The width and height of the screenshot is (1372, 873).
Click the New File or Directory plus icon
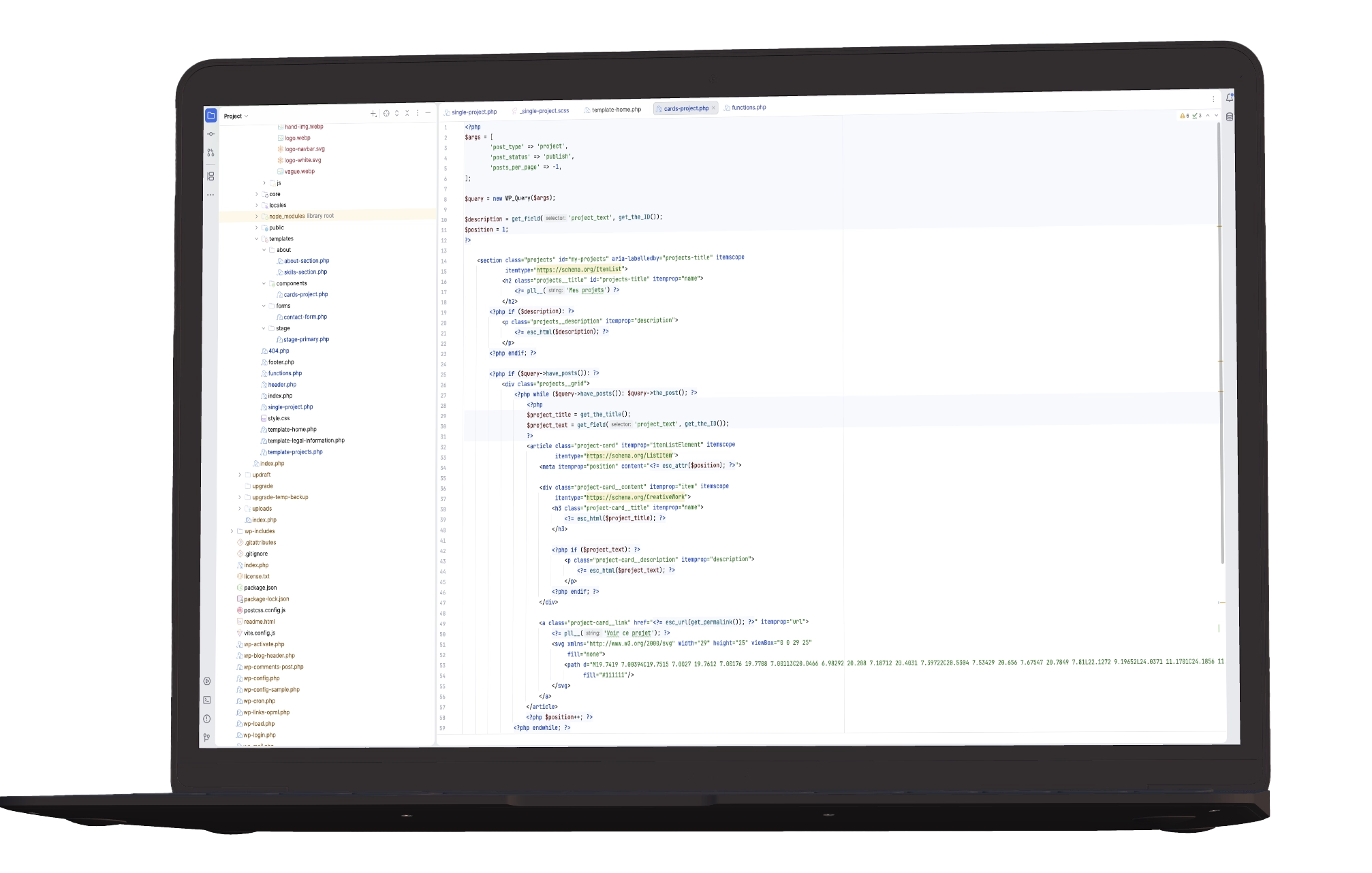373,114
